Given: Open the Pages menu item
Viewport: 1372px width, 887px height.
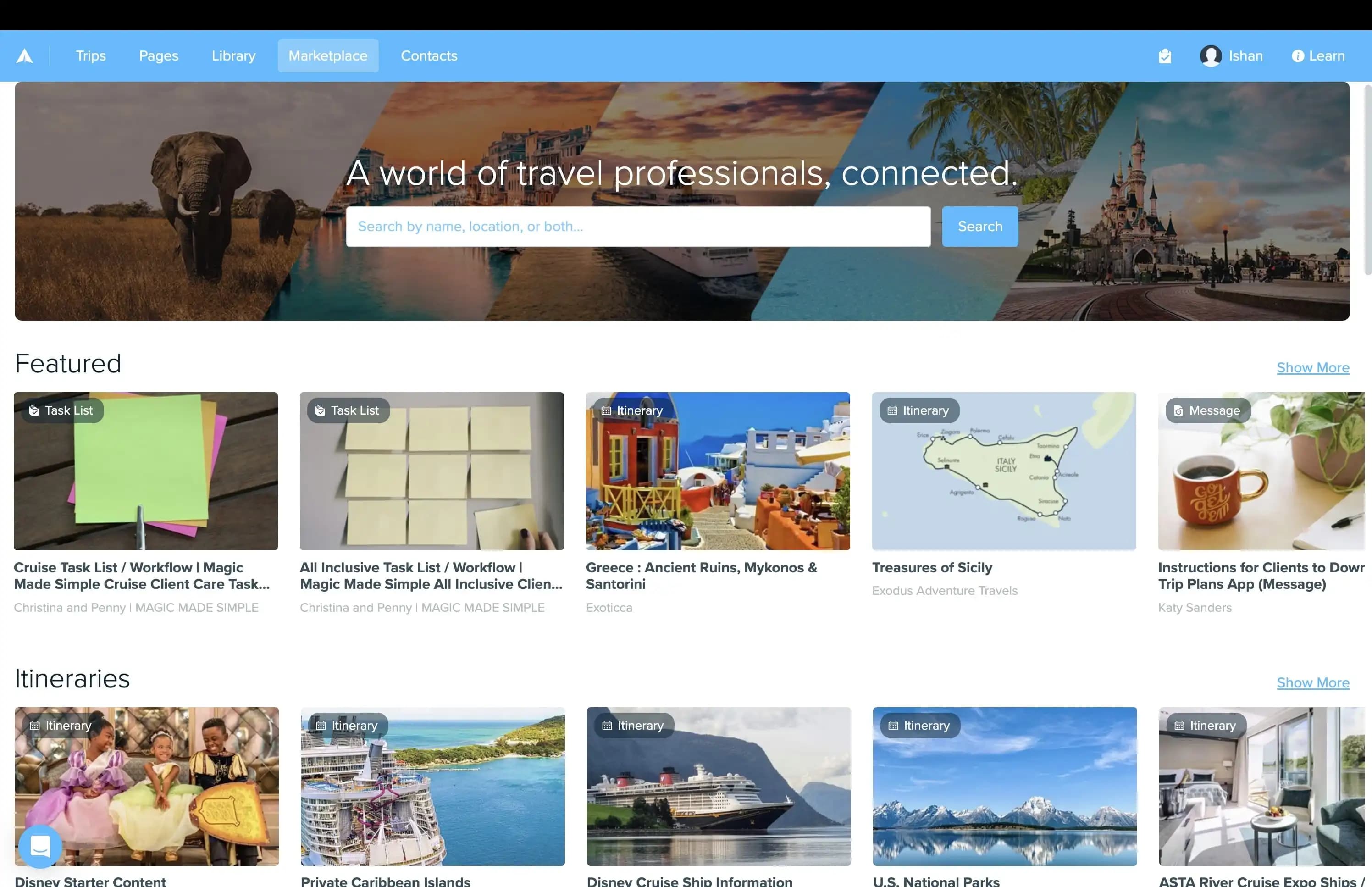Looking at the screenshot, I should pos(159,56).
